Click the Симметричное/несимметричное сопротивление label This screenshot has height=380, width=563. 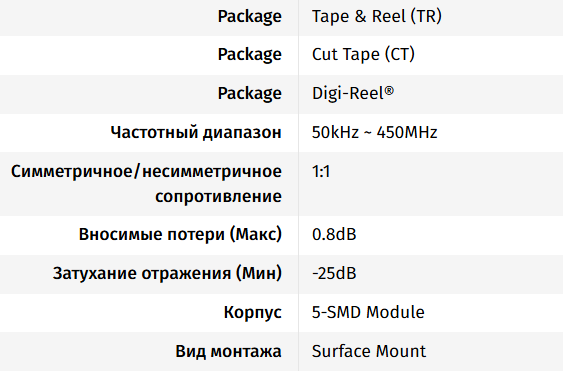[146, 184]
